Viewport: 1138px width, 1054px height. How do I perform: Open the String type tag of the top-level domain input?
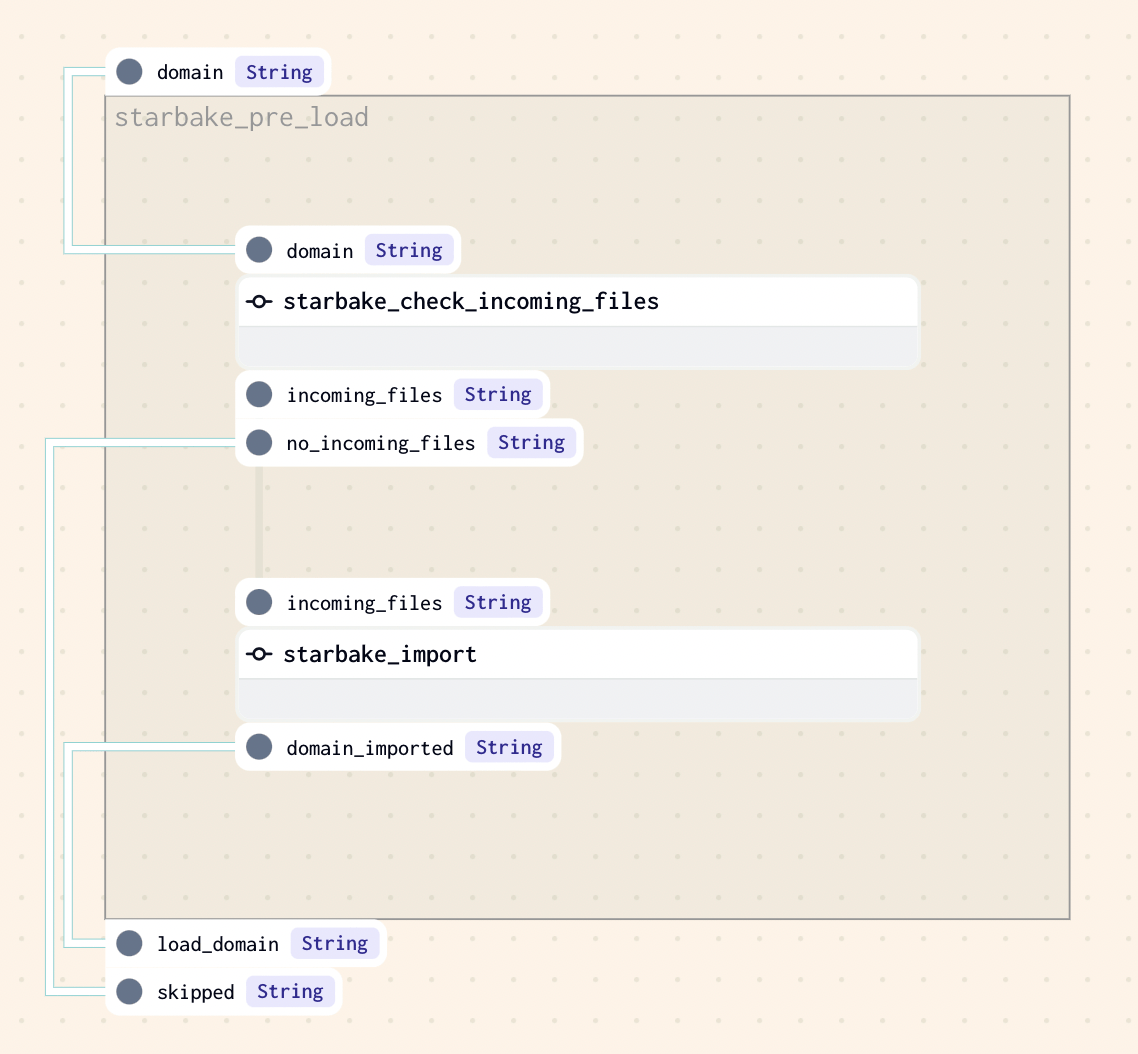click(279, 72)
